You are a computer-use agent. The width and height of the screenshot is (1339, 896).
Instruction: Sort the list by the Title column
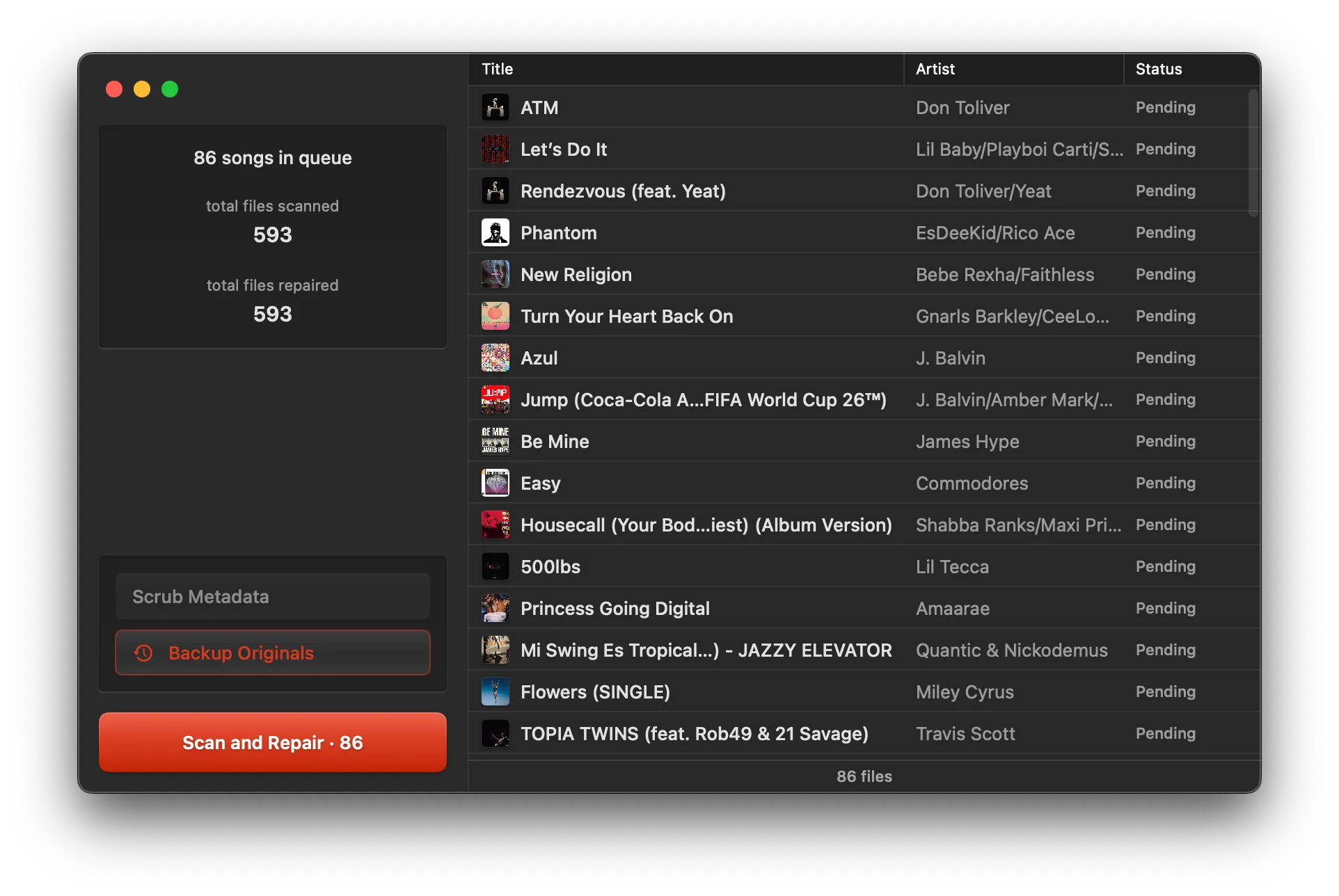click(x=686, y=69)
